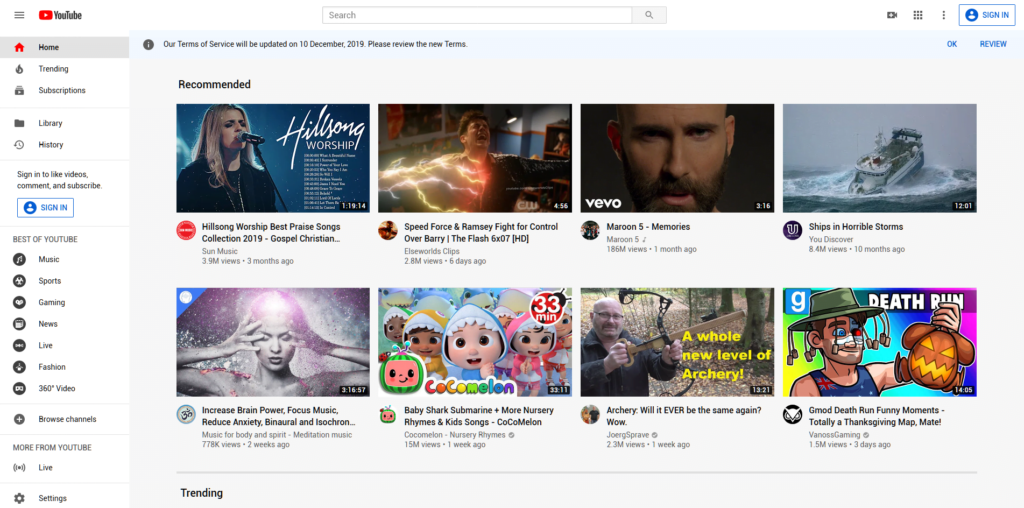This screenshot has width=1024, height=508.
Task: Open Music in Best of YouTube
Action: (x=64, y=259)
